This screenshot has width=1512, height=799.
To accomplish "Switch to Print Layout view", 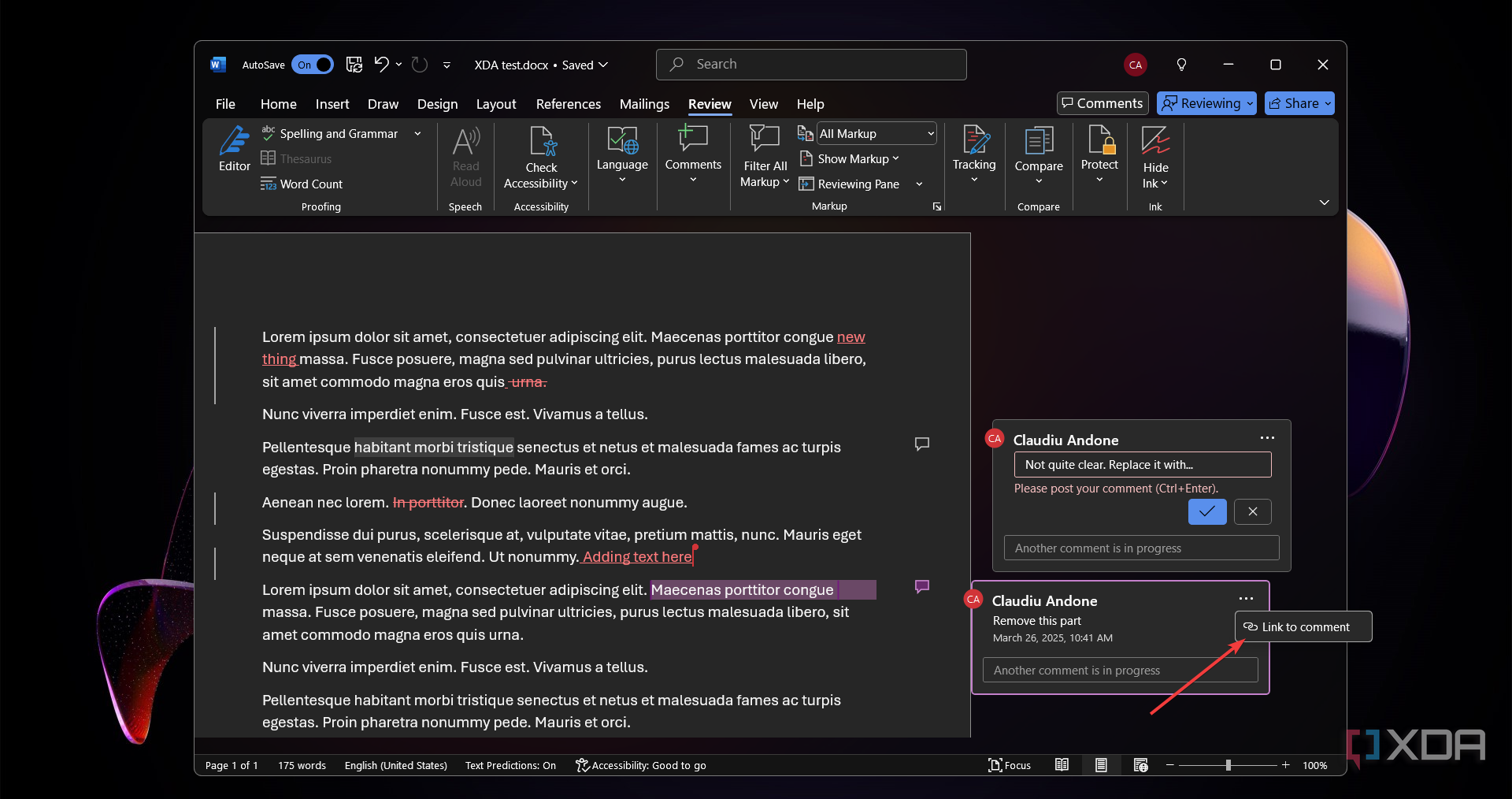I will (1101, 765).
